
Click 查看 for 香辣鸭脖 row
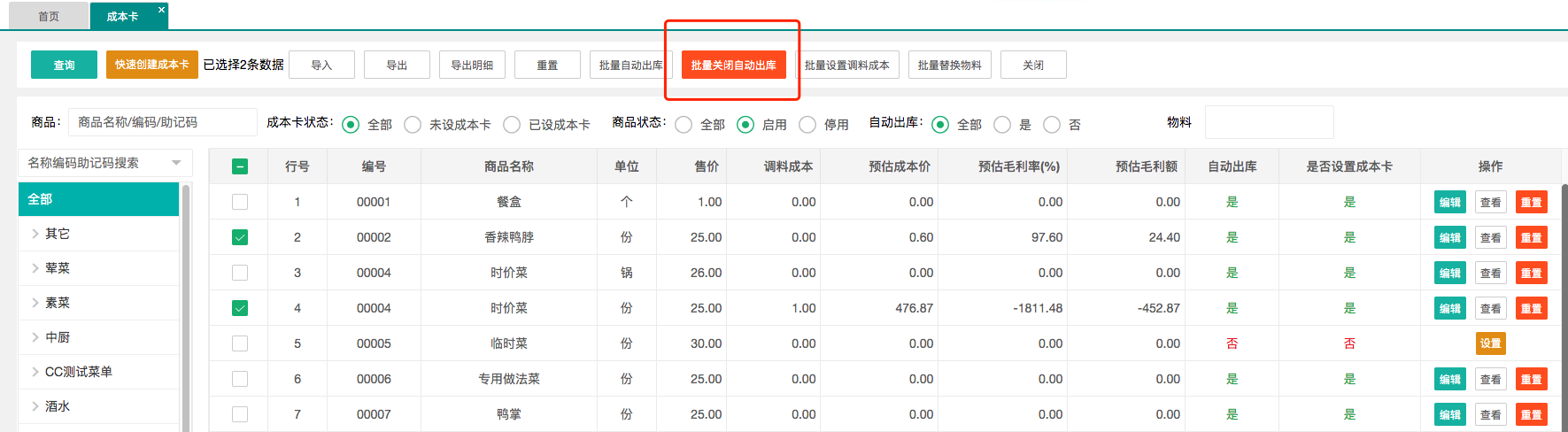point(1491,237)
